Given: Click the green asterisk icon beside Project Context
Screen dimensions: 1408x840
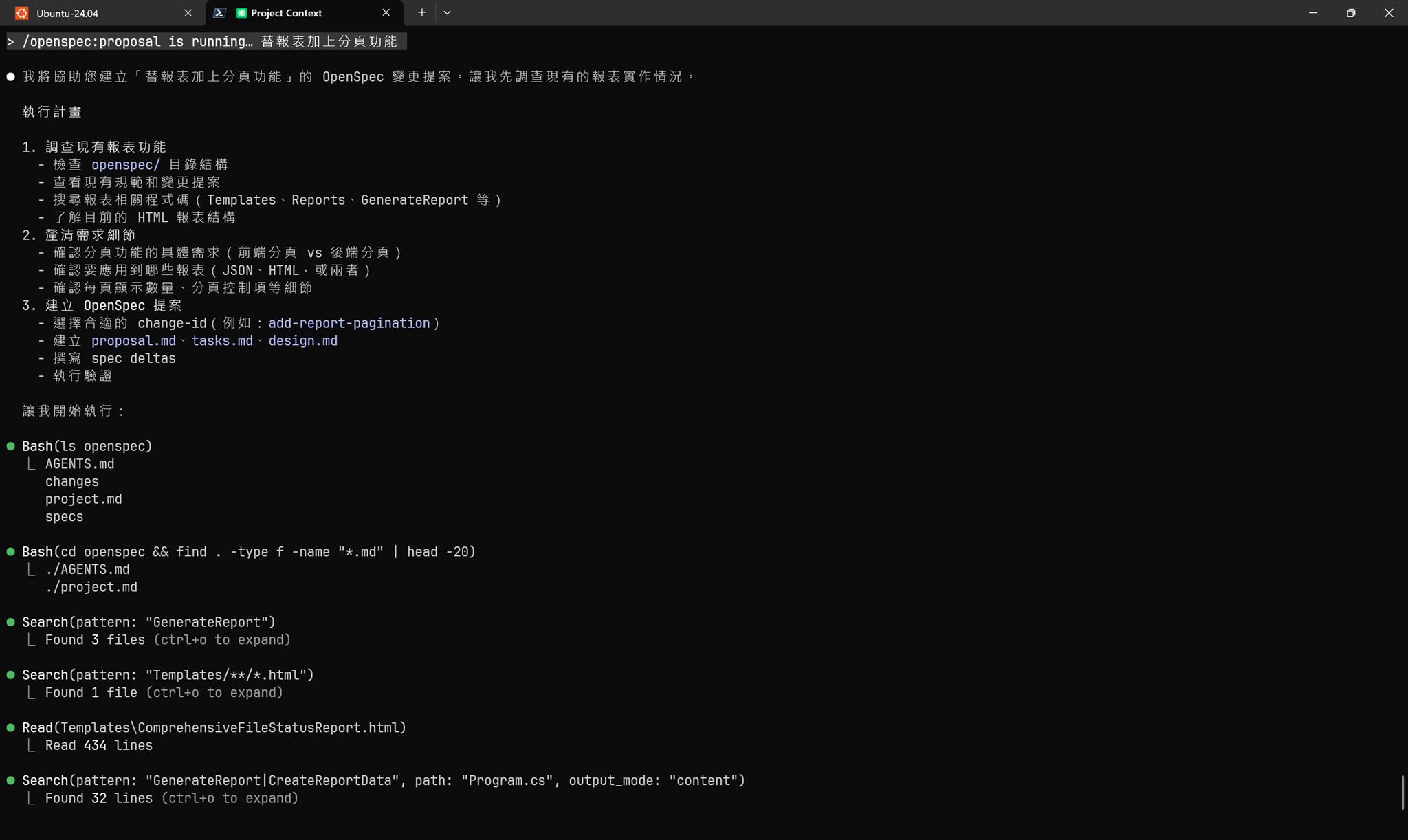Looking at the screenshot, I should 241,13.
